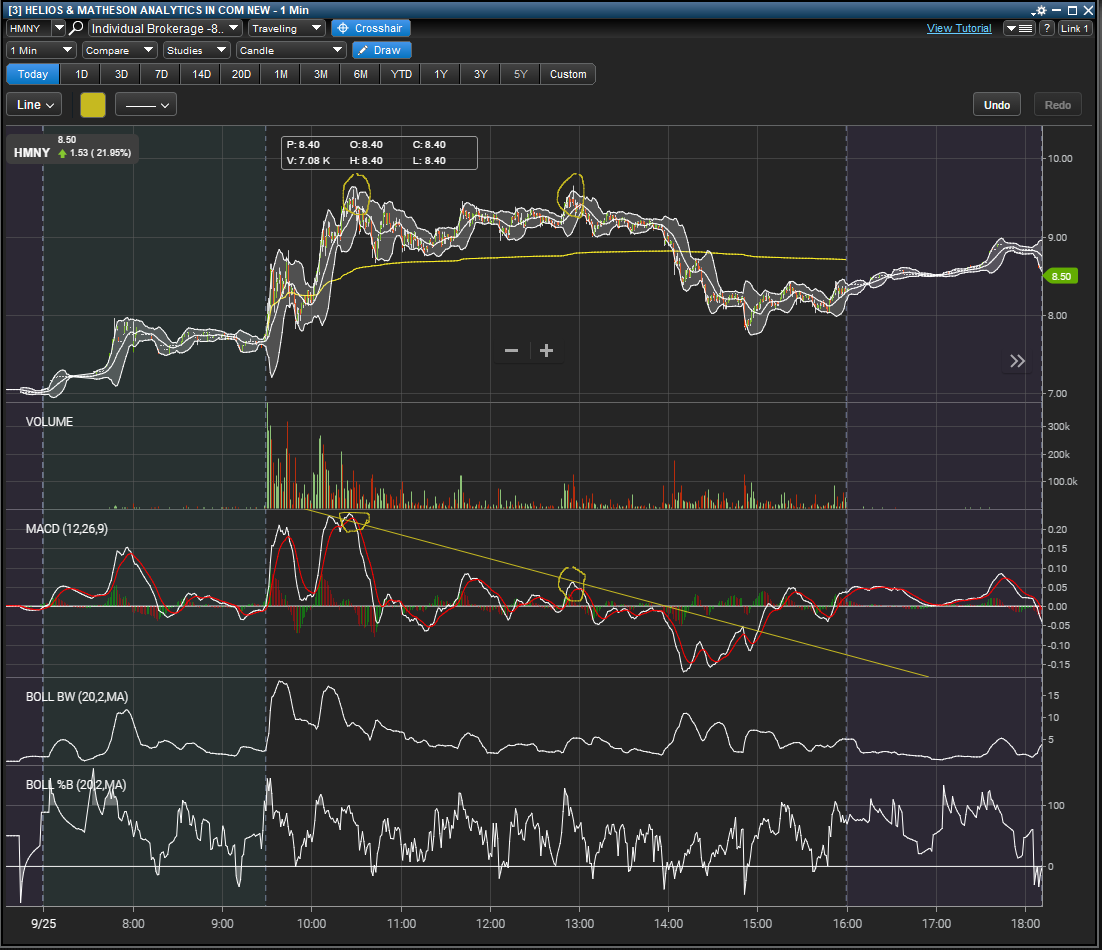Image resolution: width=1102 pixels, height=950 pixels.
Task: Expand the Line drawing tool dropdown
Action: pos(35,104)
